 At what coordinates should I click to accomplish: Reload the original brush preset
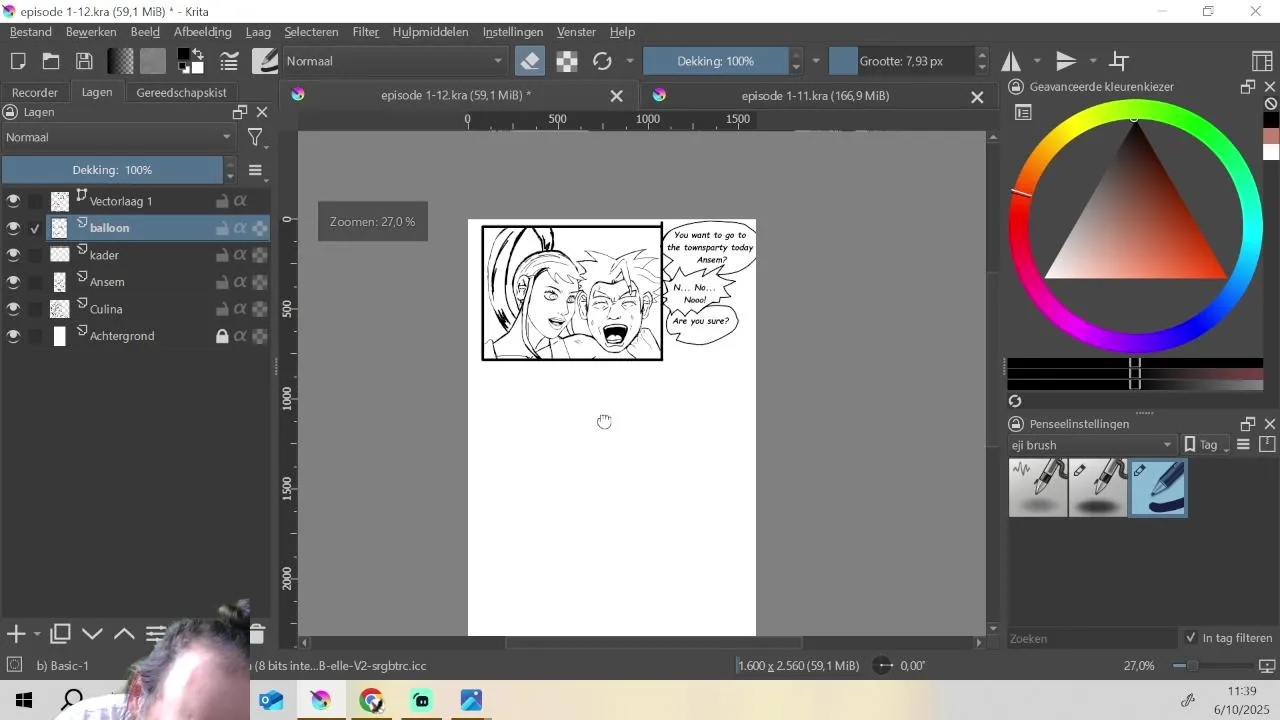pos(602,61)
